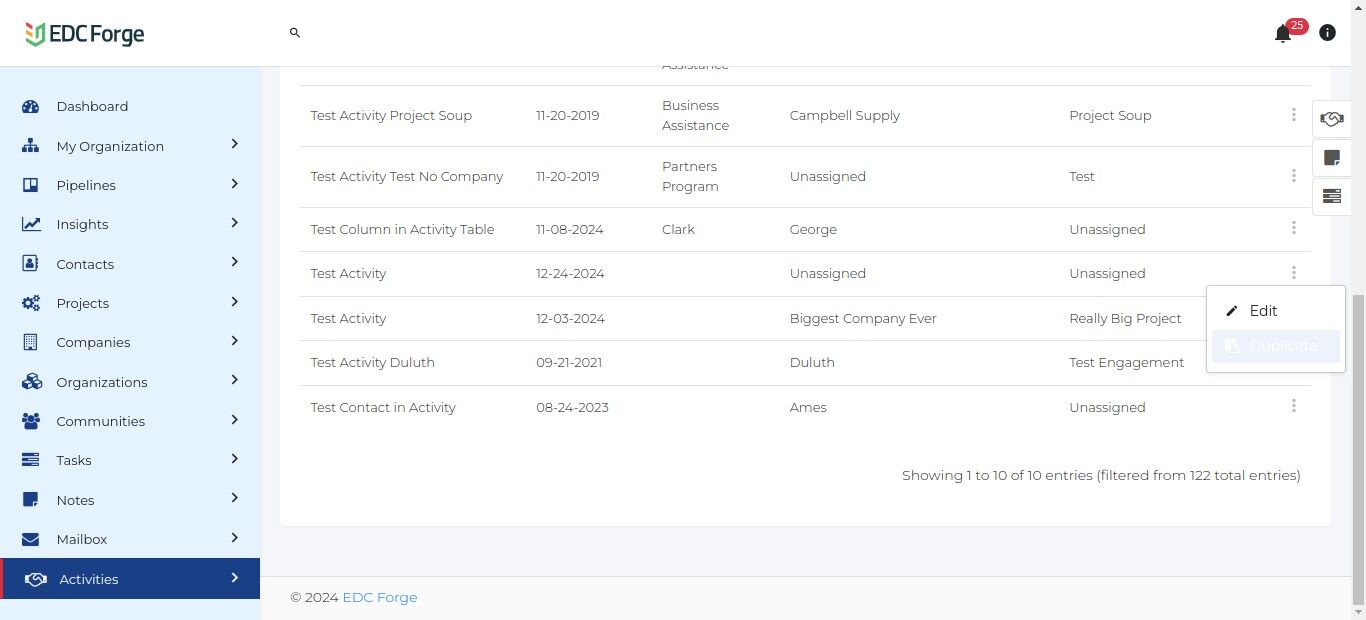The width and height of the screenshot is (1366, 620).
Task: Open notifications bell icon
Action: tap(1283, 34)
